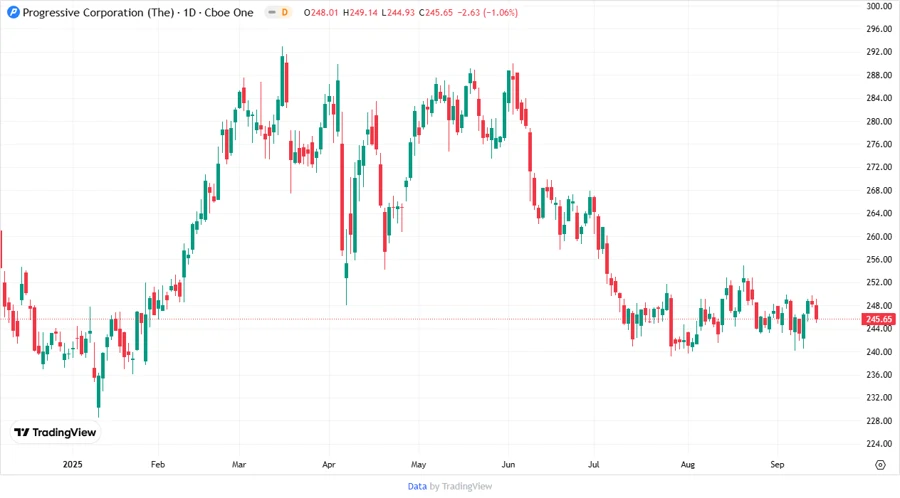This screenshot has height=498, width=900.
Task: Click the 256.00 price axis label
Action: point(879,259)
